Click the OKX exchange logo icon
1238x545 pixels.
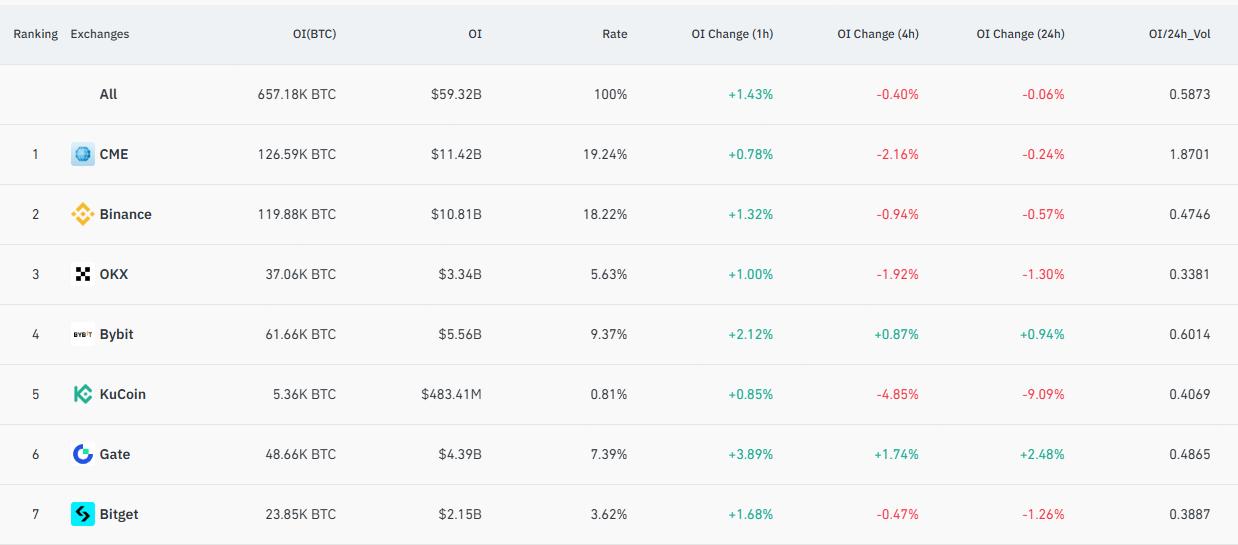pos(83,274)
